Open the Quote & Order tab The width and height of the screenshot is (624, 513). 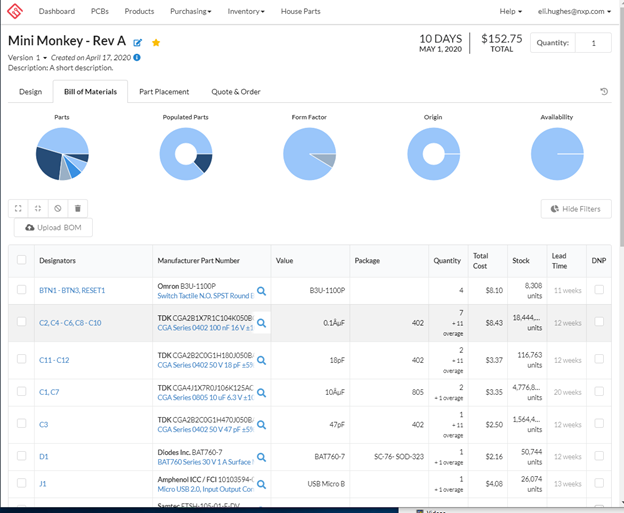pyautogui.click(x=236, y=92)
